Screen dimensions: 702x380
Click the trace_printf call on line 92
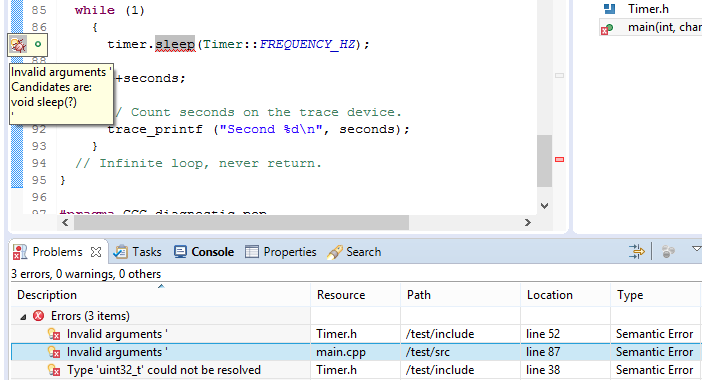pyautogui.click(x=258, y=129)
